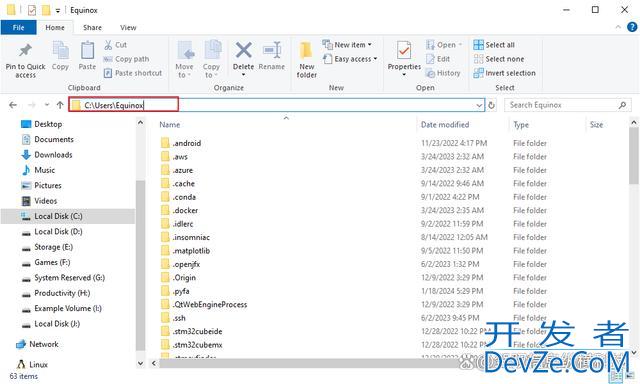Viewport: 640px width, 384px height.
Task: Switch to the Home tab
Action: point(55,27)
